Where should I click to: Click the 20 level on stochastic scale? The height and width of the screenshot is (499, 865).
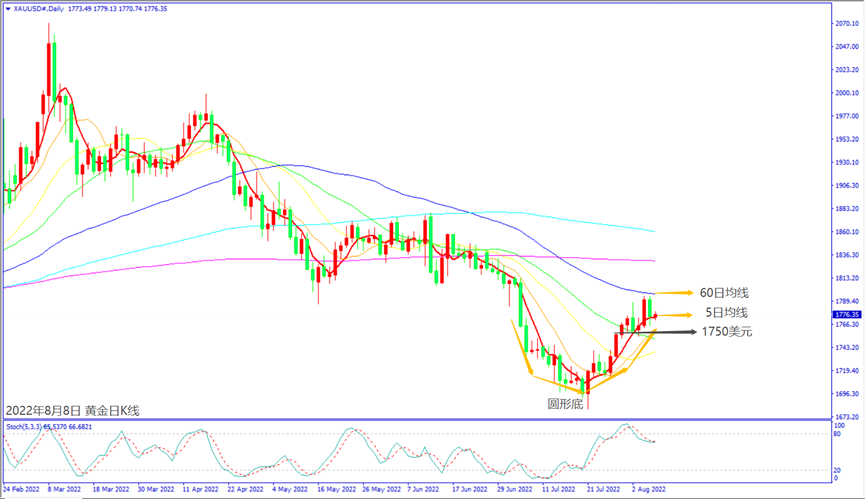pyautogui.click(x=838, y=468)
